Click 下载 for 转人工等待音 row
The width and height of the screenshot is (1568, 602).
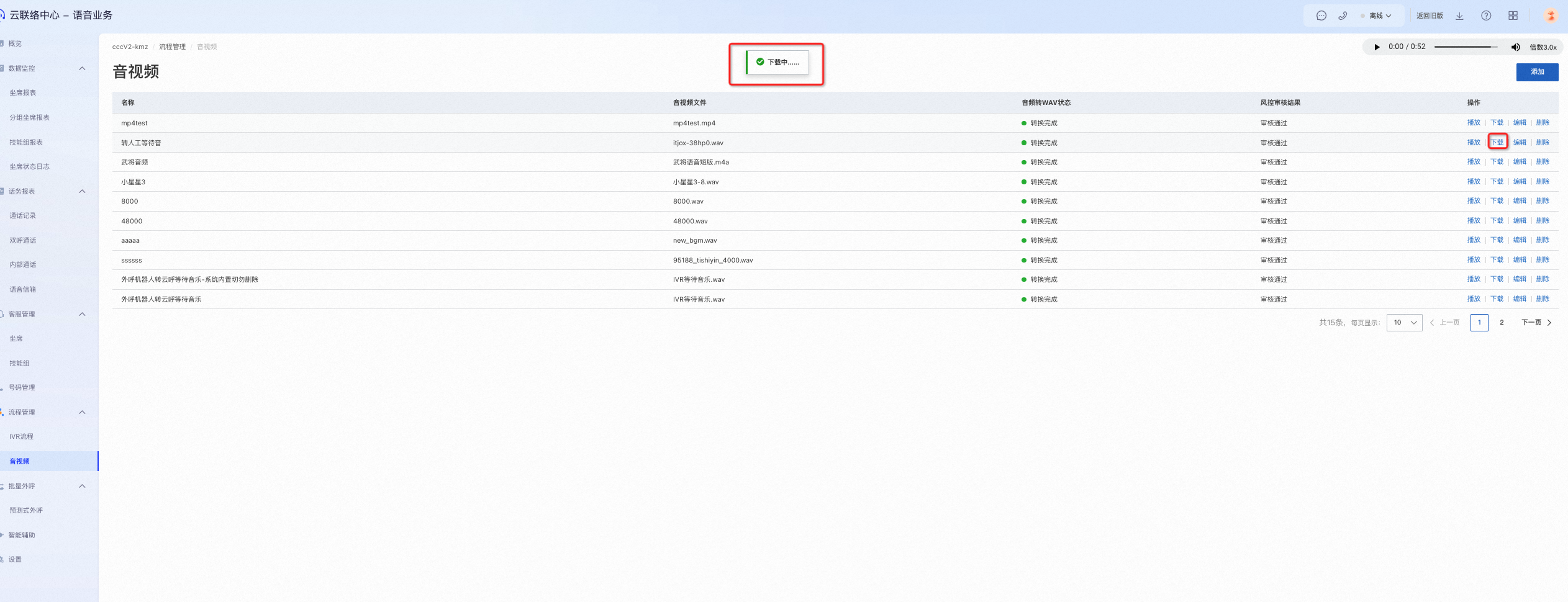pyautogui.click(x=1497, y=143)
